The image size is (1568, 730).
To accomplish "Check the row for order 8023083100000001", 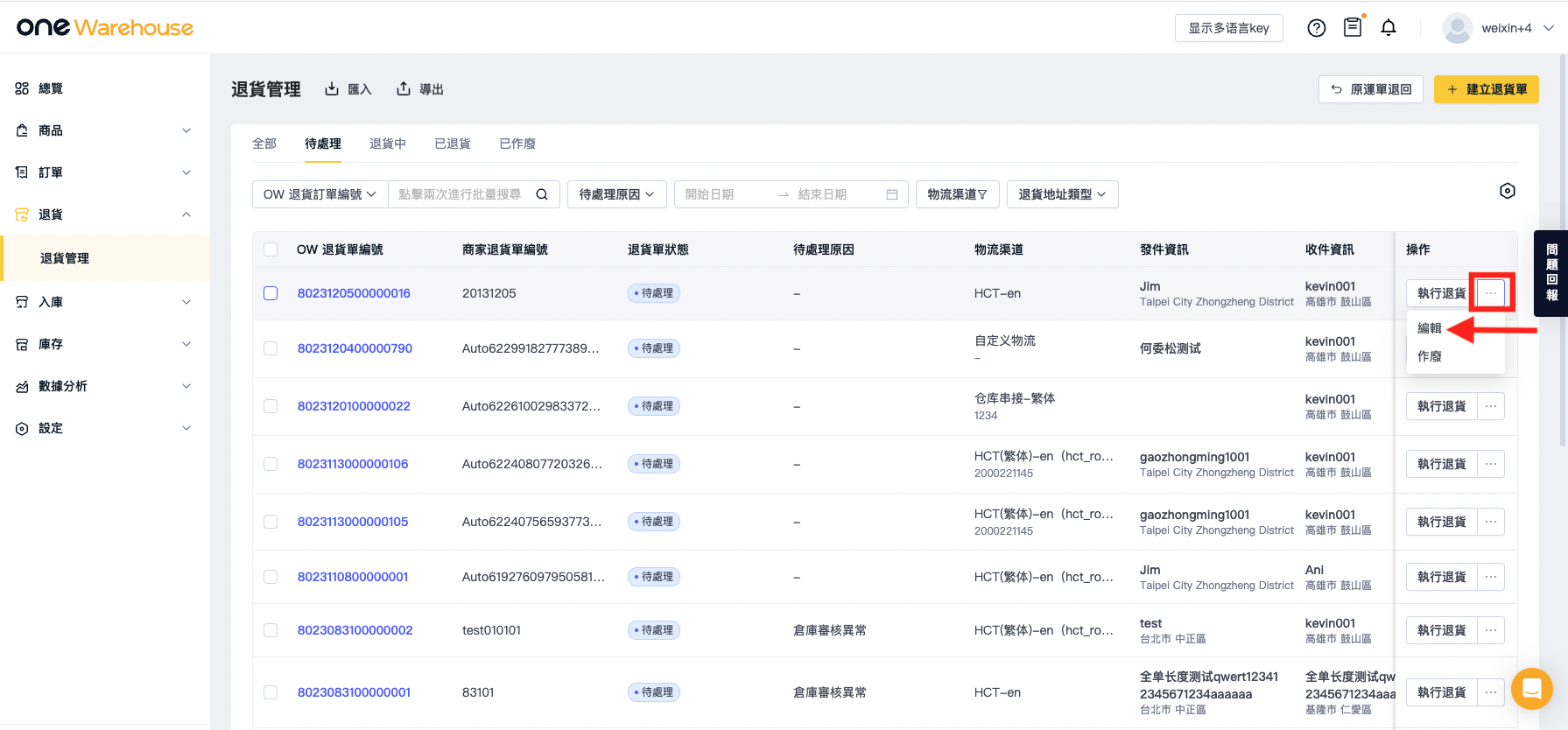I will point(271,692).
